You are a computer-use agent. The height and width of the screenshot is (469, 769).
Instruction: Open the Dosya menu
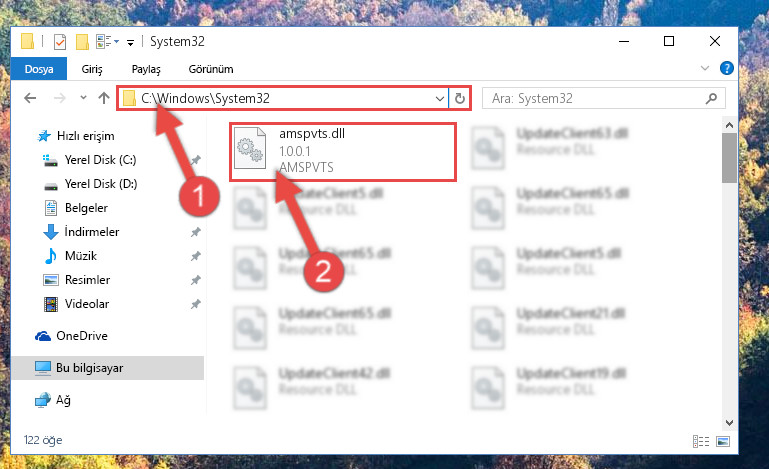pos(39,69)
